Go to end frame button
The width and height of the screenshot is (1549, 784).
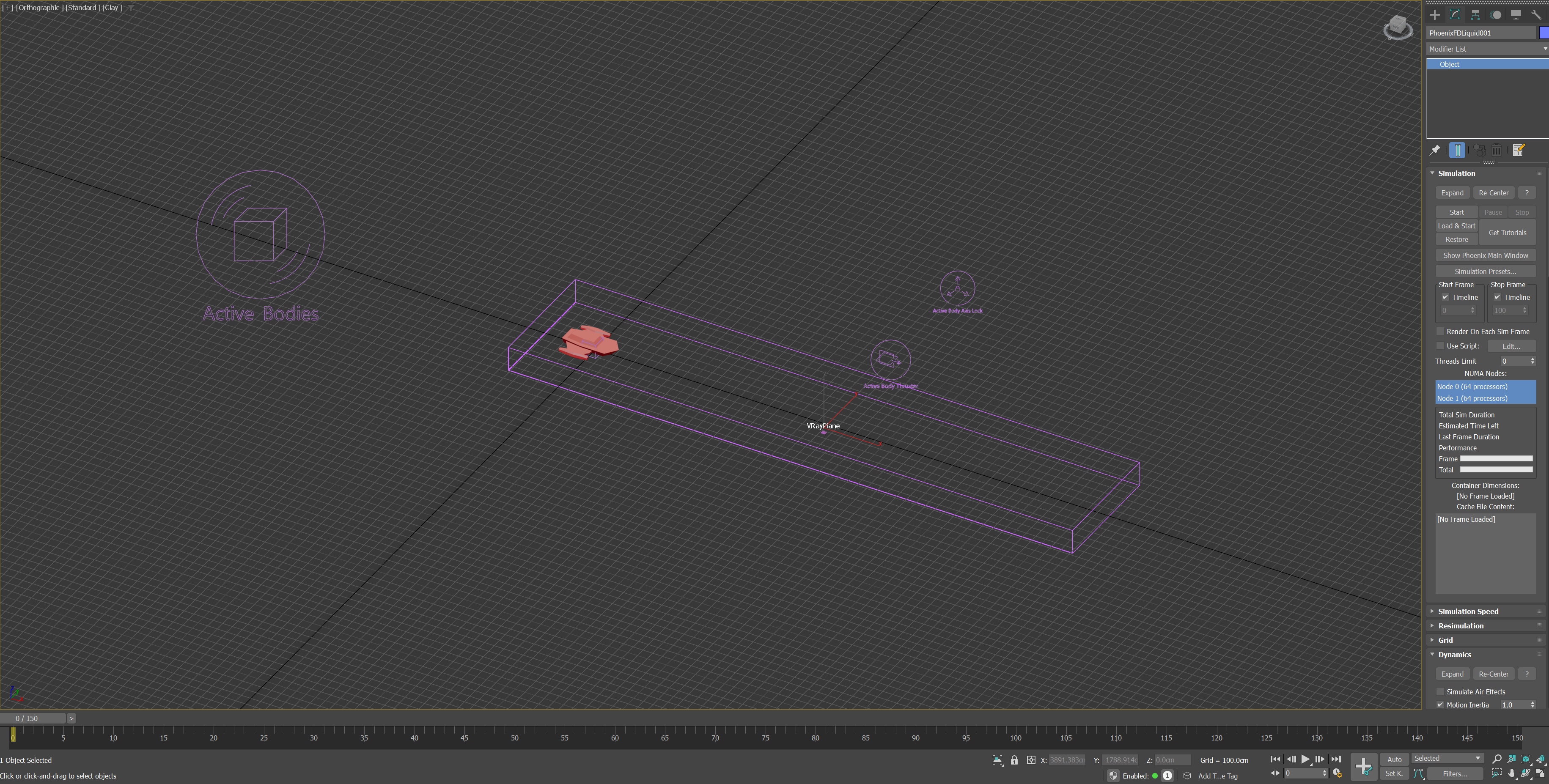[x=1336, y=759]
